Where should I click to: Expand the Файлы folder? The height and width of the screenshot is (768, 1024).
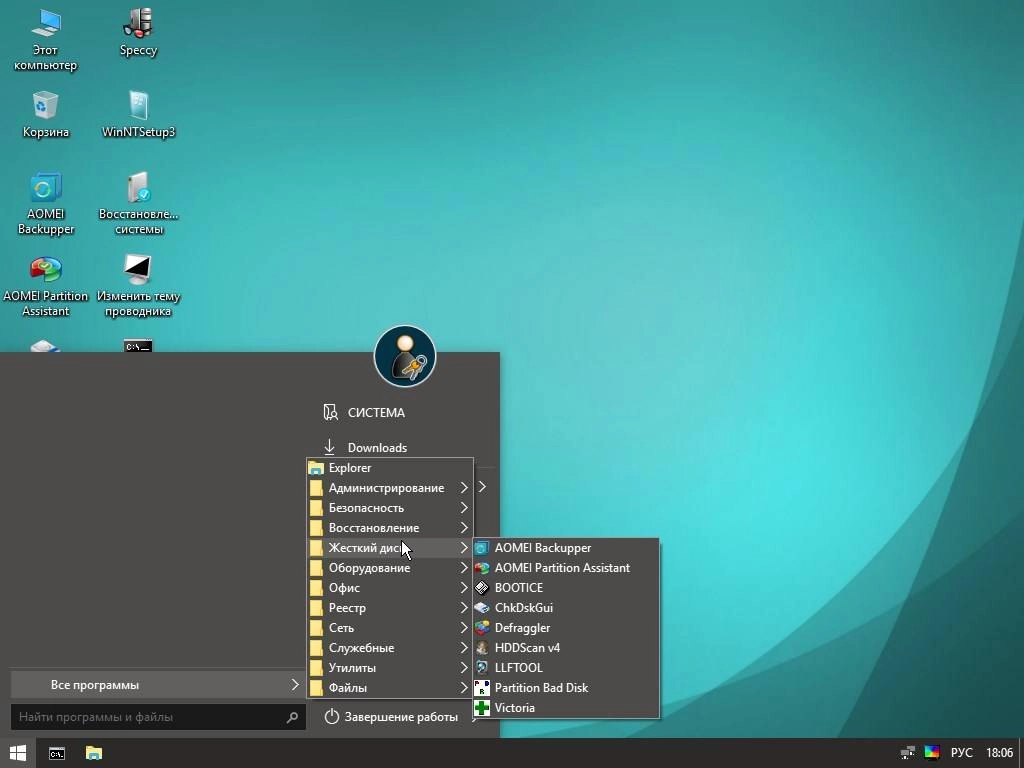[x=390, y=688]
